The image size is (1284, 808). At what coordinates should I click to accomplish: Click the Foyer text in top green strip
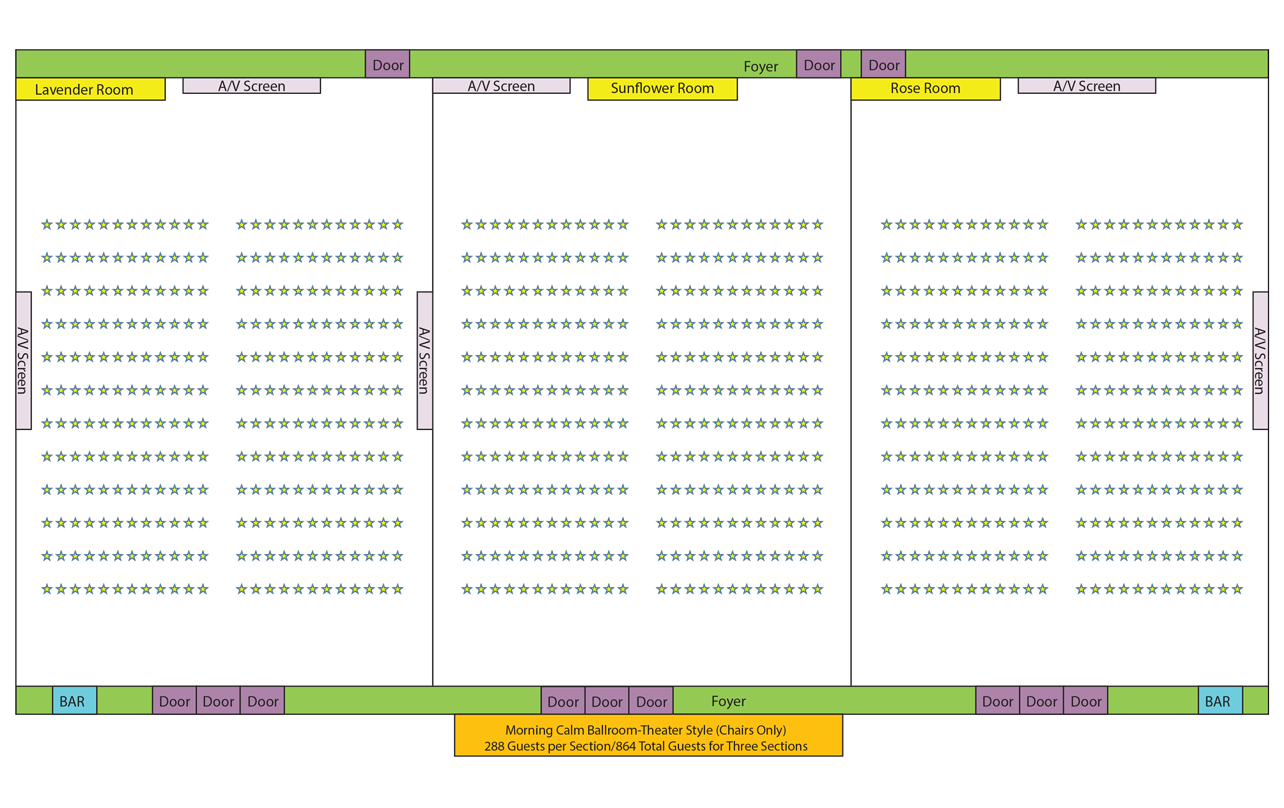[x=761, y=66]
